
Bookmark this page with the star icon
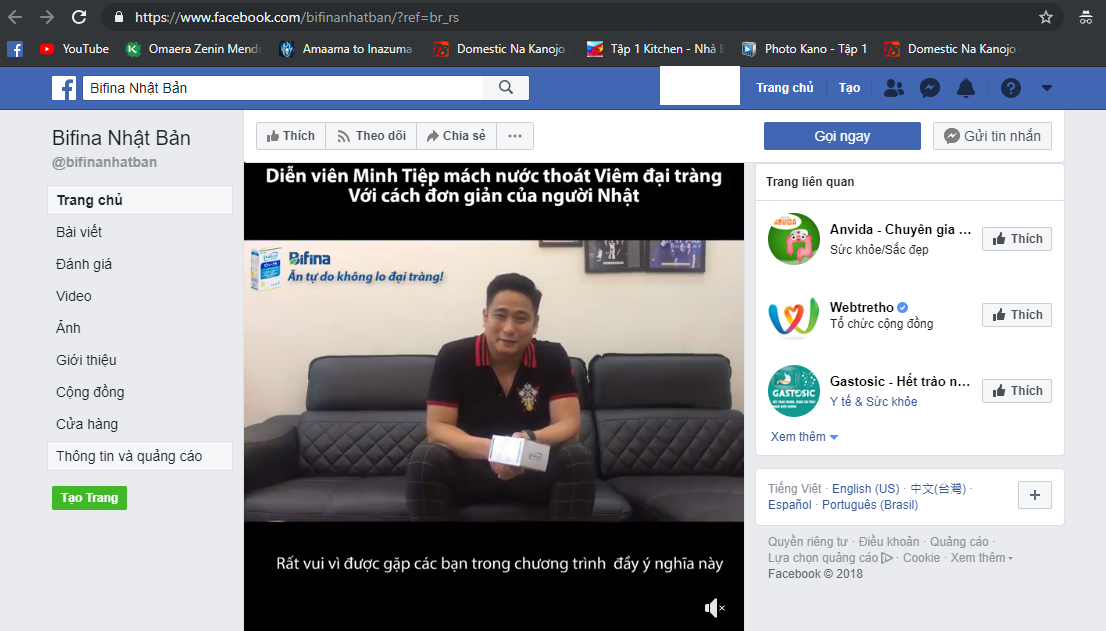point(1046,17)
